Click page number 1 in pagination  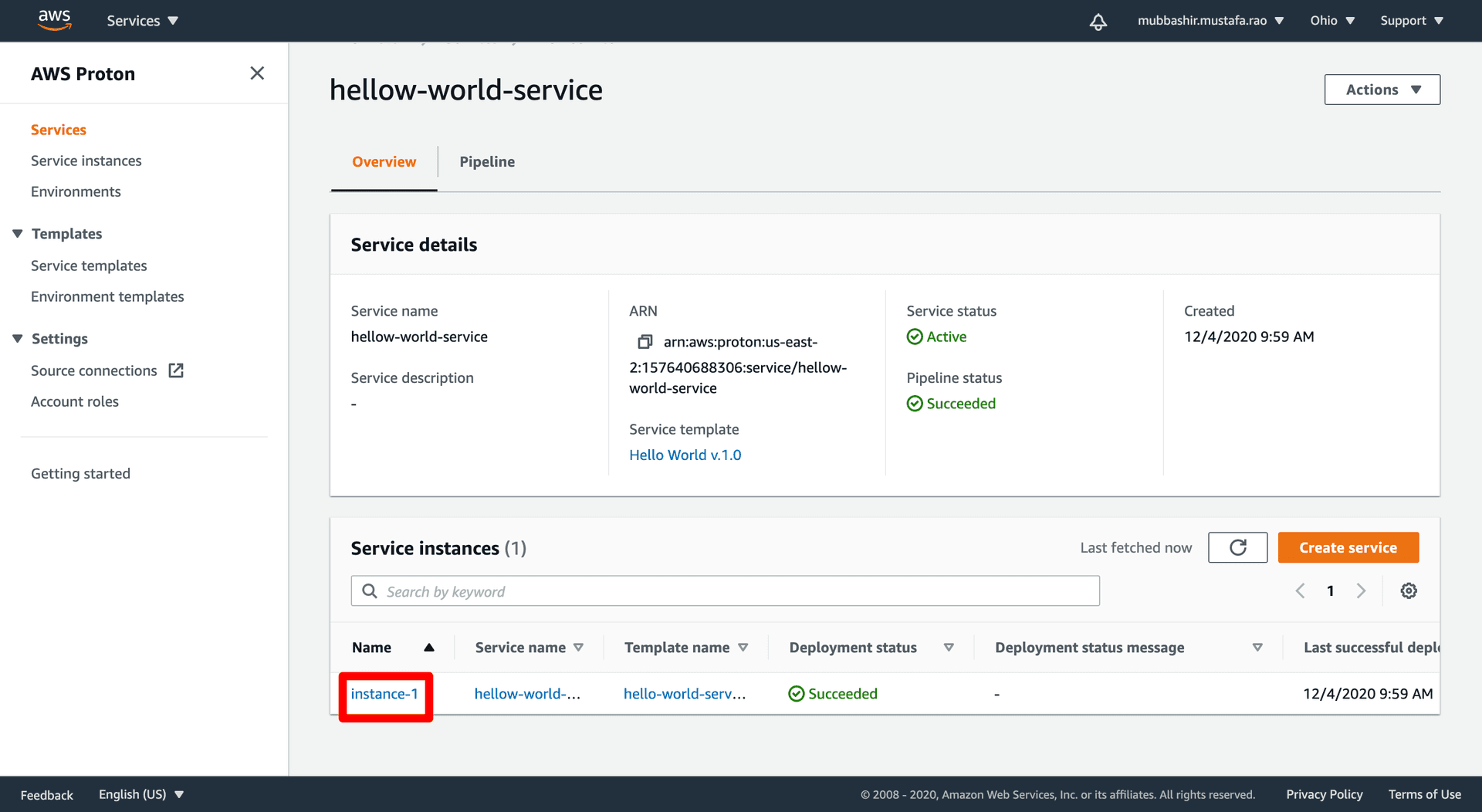(1330, 590)
